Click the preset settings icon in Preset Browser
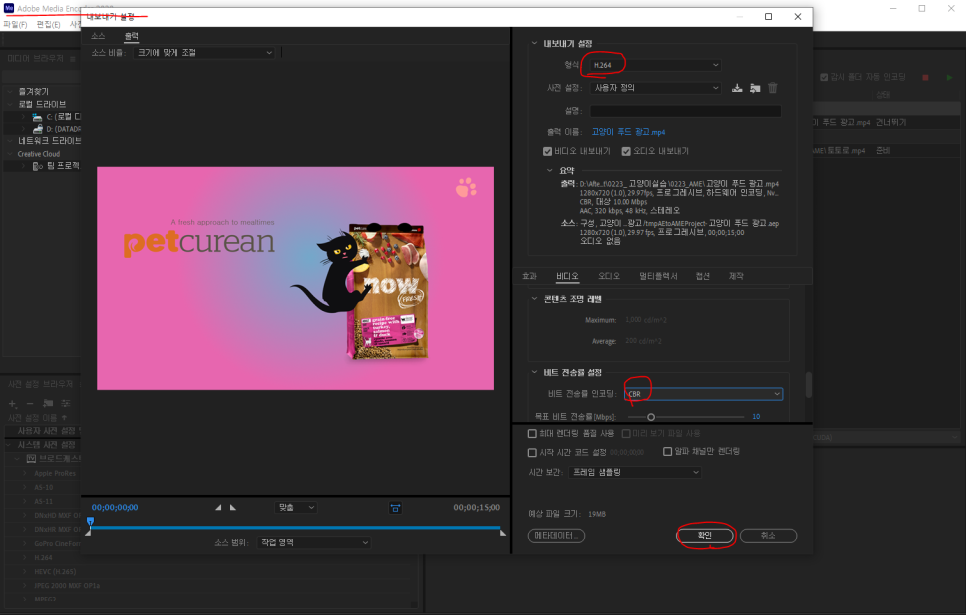Viewport: 966px width, 615px height. [x=66, y=404]
